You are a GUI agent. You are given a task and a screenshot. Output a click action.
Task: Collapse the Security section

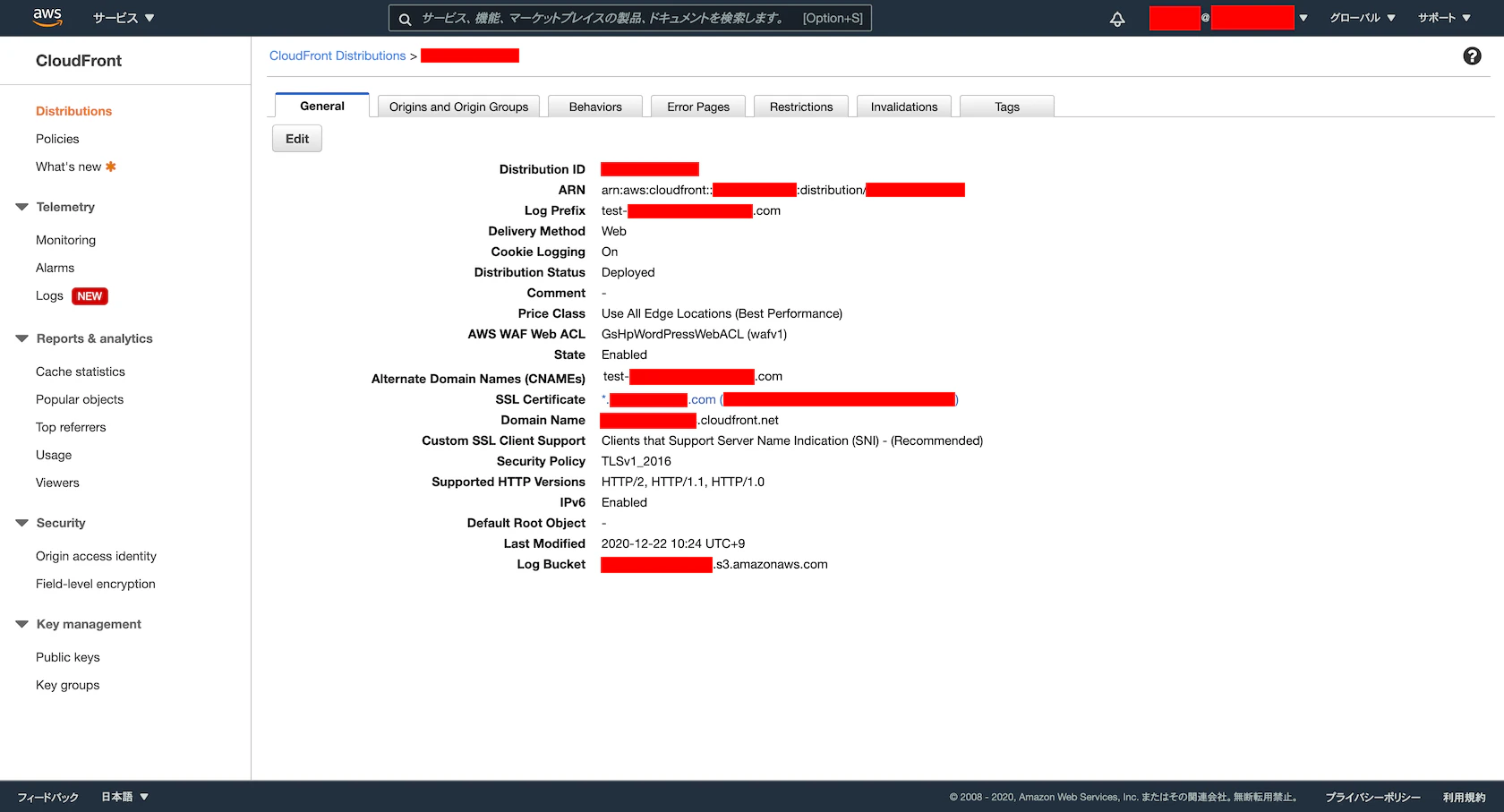[x=20, y=523]
